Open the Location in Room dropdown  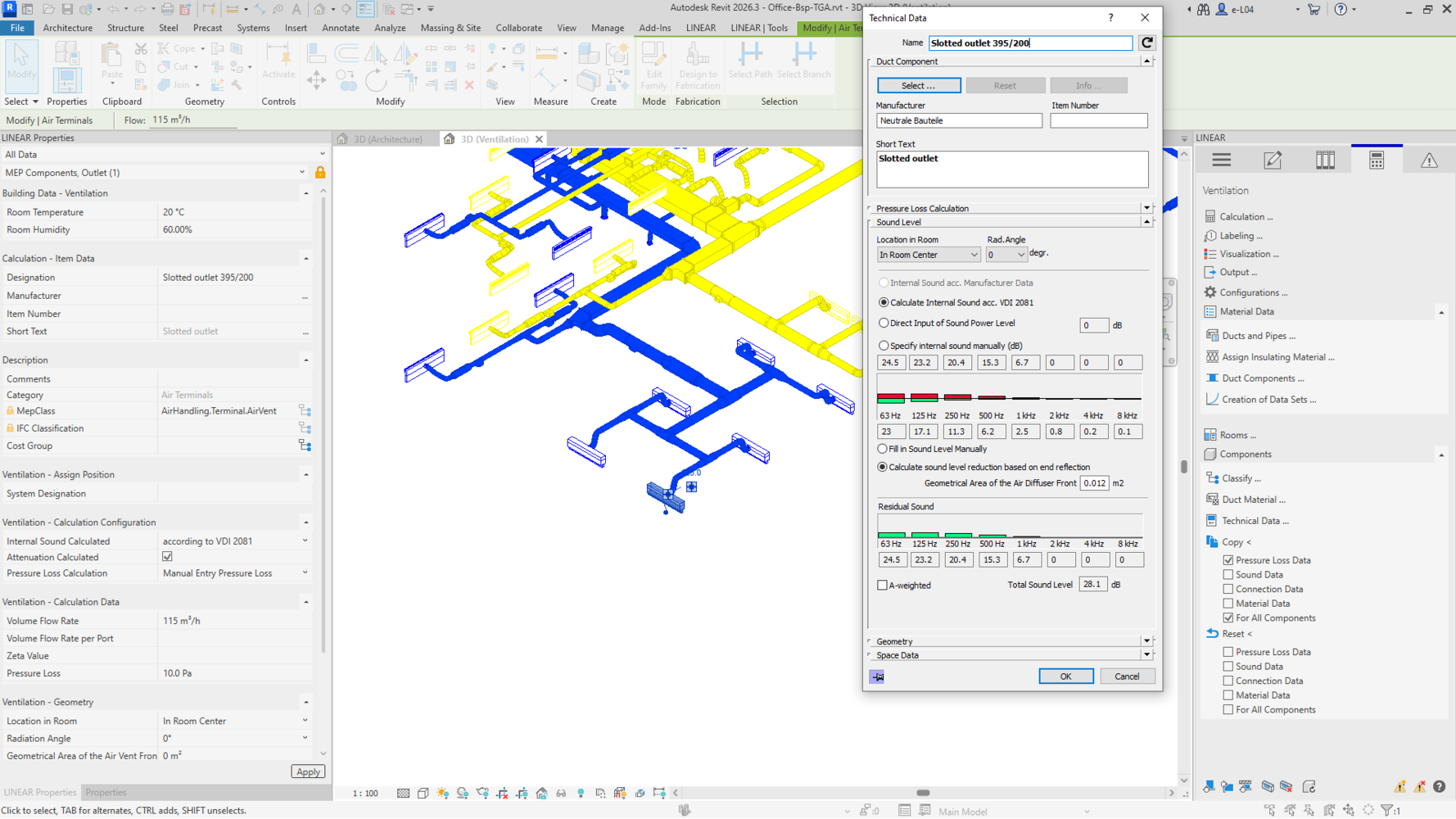928,255
